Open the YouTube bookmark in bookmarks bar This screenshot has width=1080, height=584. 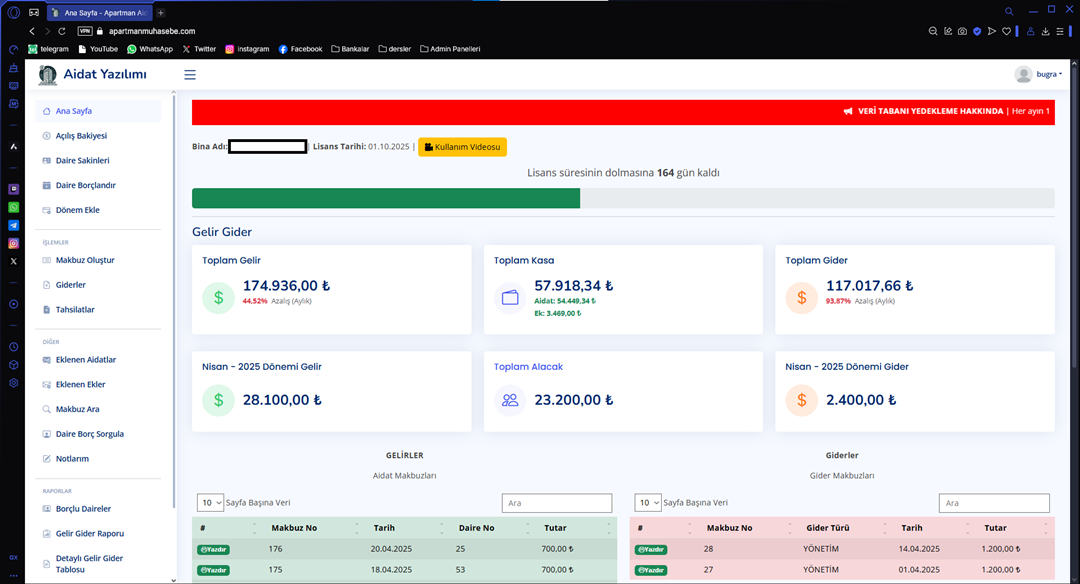[98, 48]
